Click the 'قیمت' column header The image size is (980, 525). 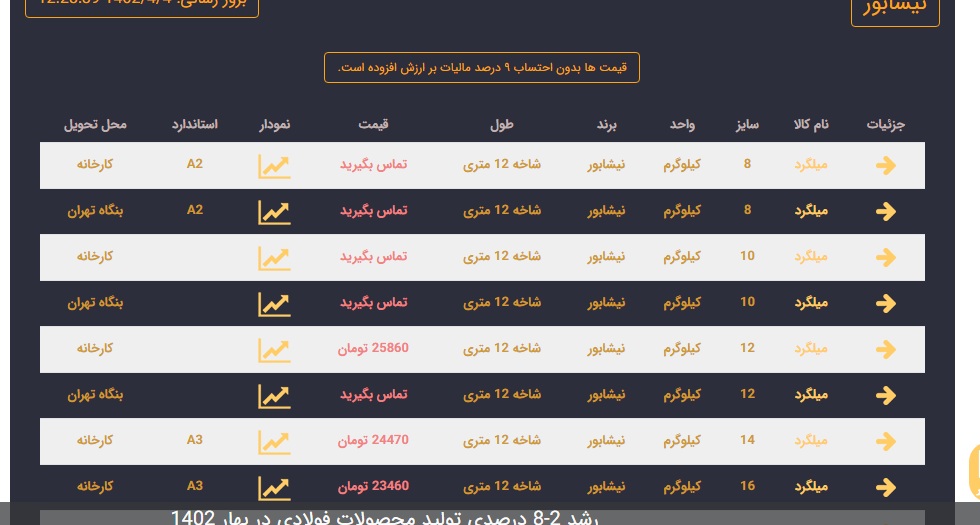[374, 125]
